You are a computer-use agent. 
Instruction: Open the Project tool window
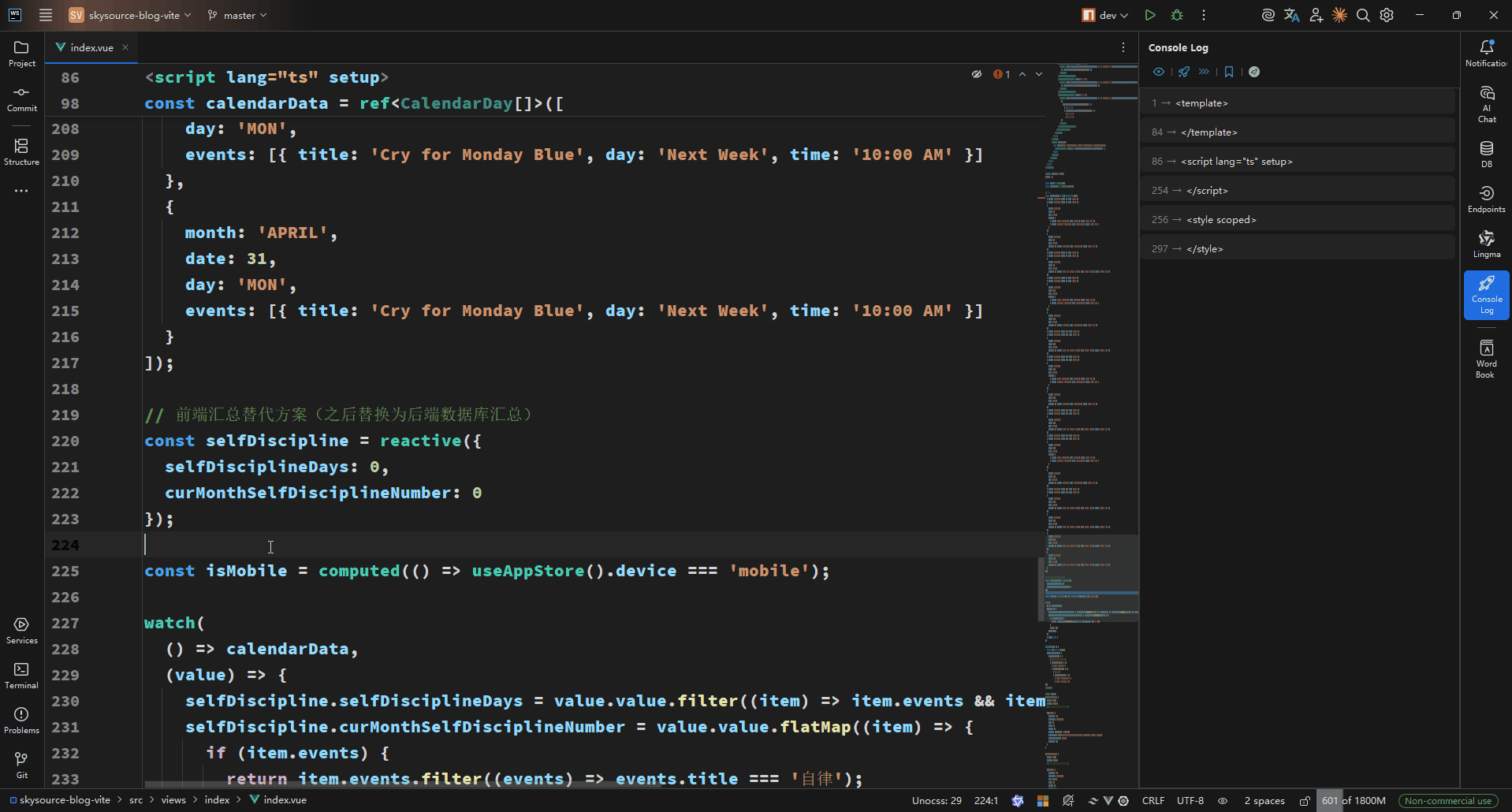21,54
